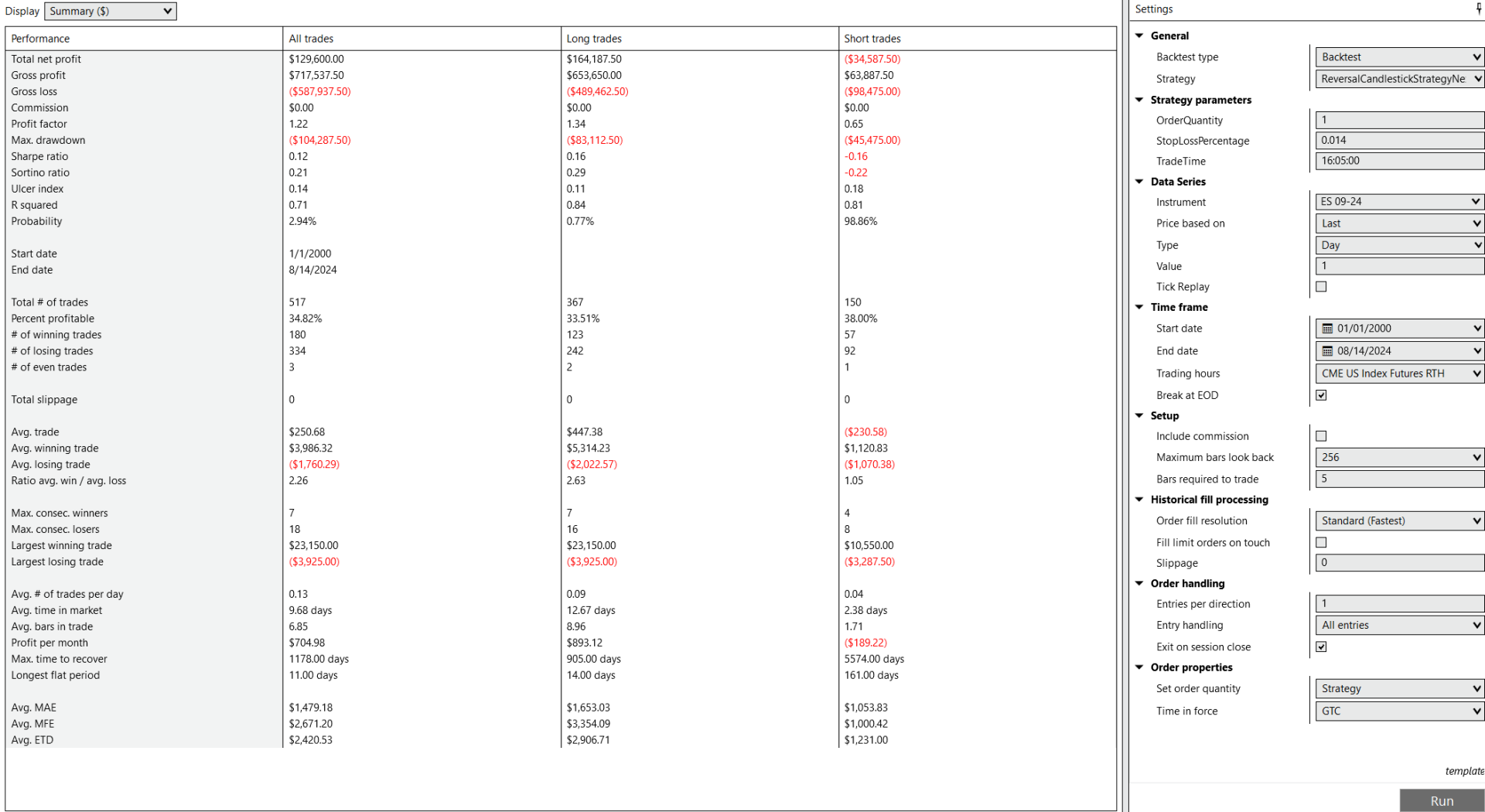Collapse the General section
The height and width of the screenshot is (812, 1485).
tap(1139, 36)
